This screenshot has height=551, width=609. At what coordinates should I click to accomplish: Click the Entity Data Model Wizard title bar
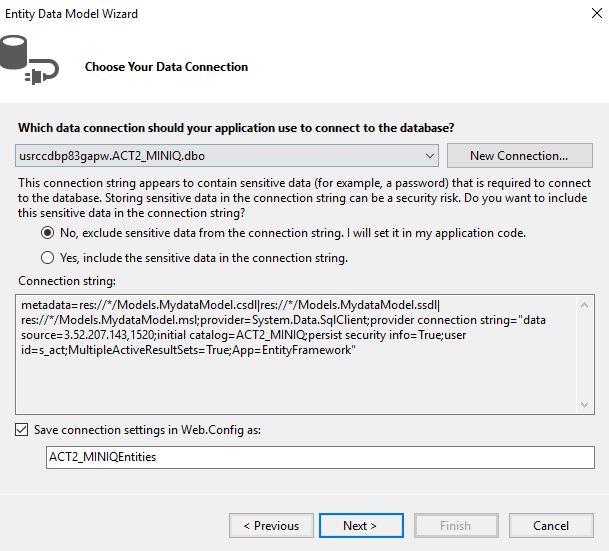pos(250,15)
